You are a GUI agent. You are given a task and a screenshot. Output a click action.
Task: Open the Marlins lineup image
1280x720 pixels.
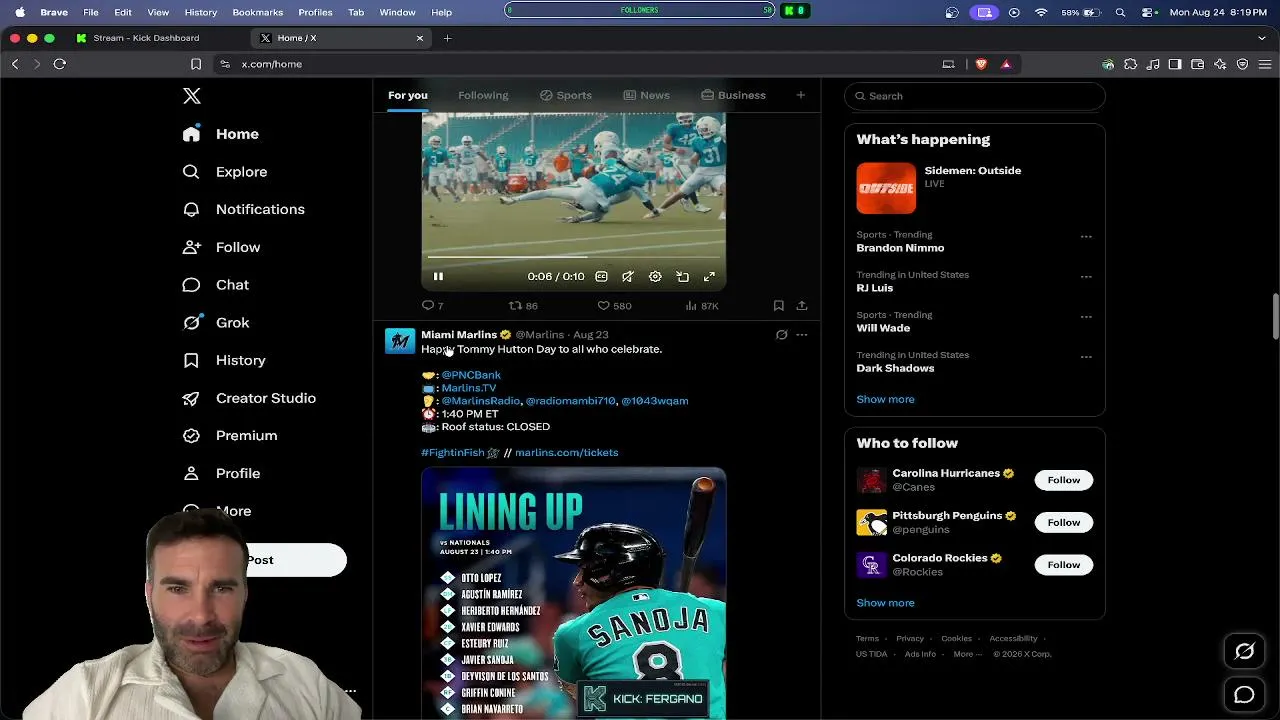click(573, 593)
